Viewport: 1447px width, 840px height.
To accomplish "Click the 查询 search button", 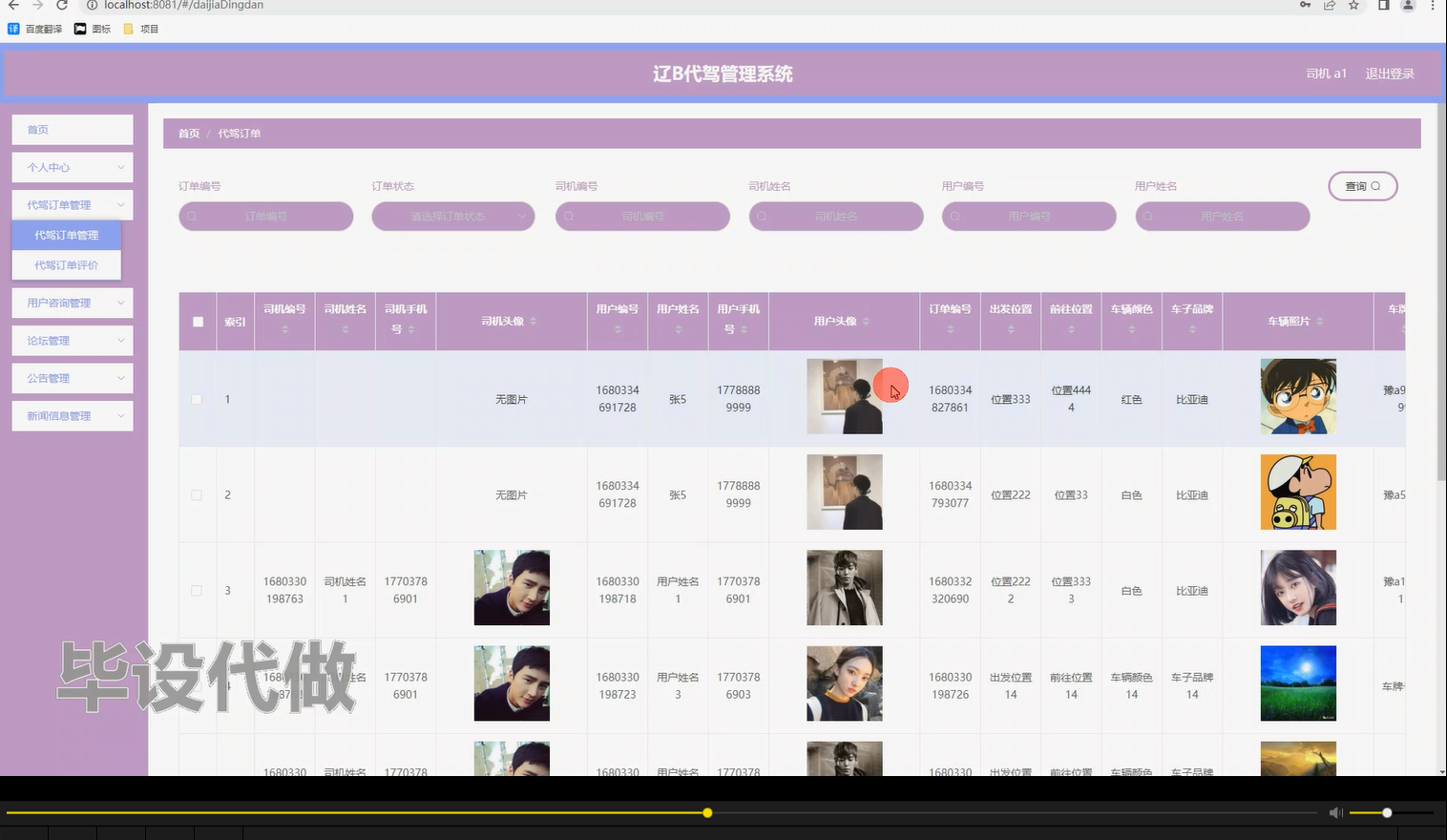I will pos(1363,186).
